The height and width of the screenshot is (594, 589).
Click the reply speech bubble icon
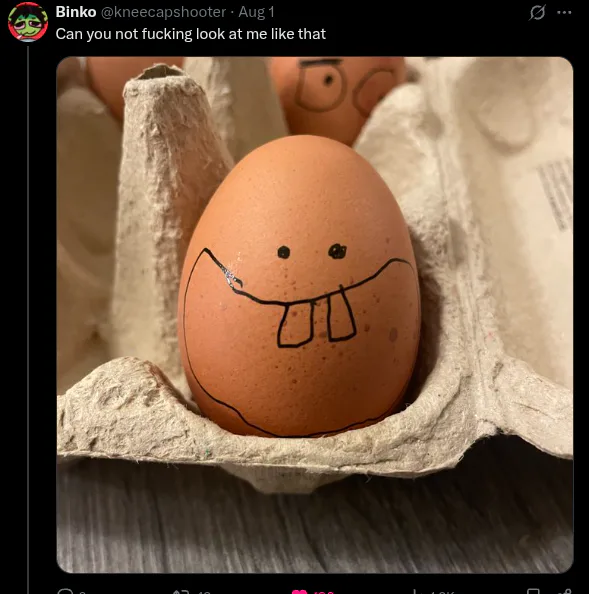pos(65,592)
